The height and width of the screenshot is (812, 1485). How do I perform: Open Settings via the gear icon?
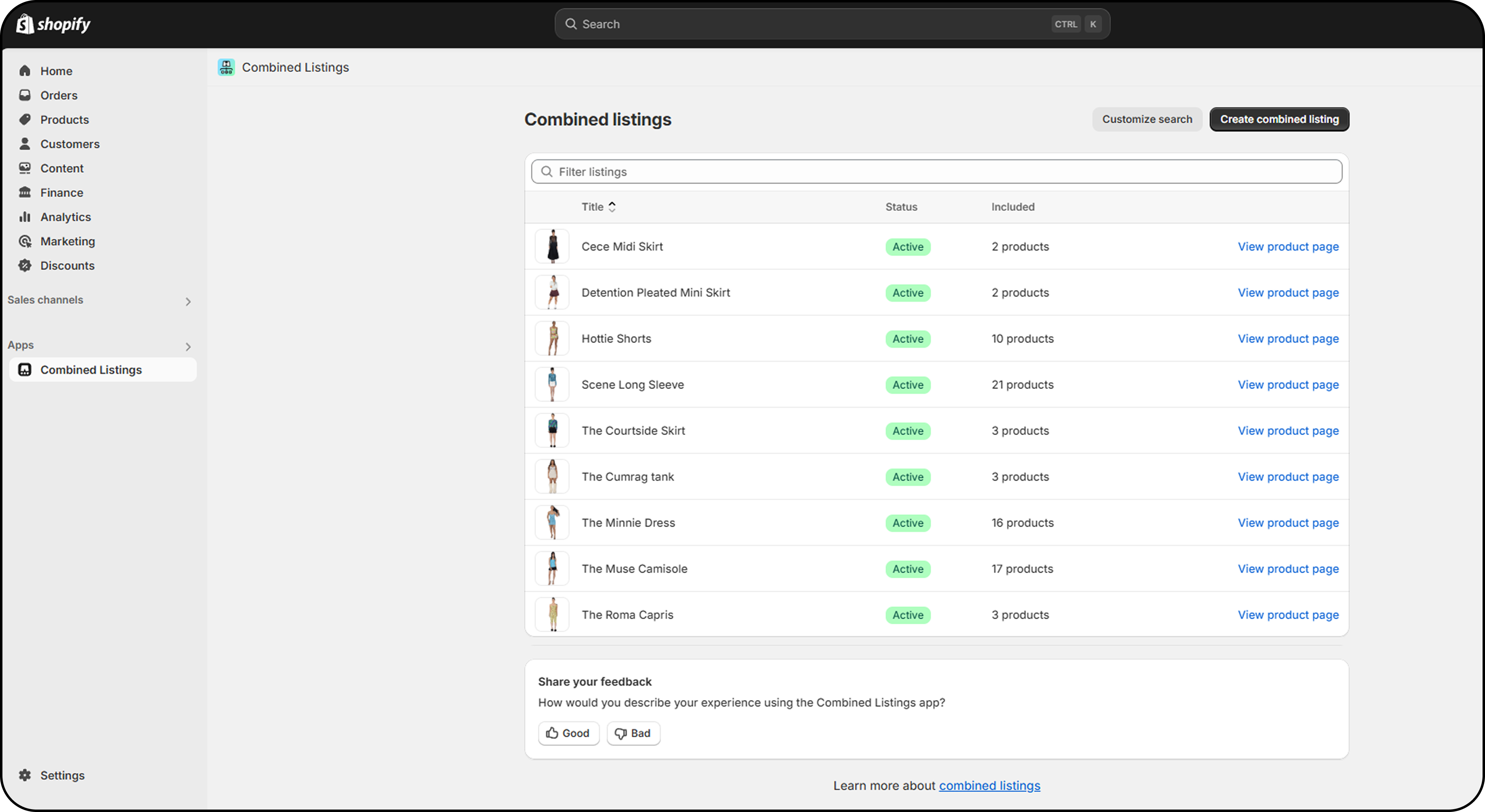25,775
